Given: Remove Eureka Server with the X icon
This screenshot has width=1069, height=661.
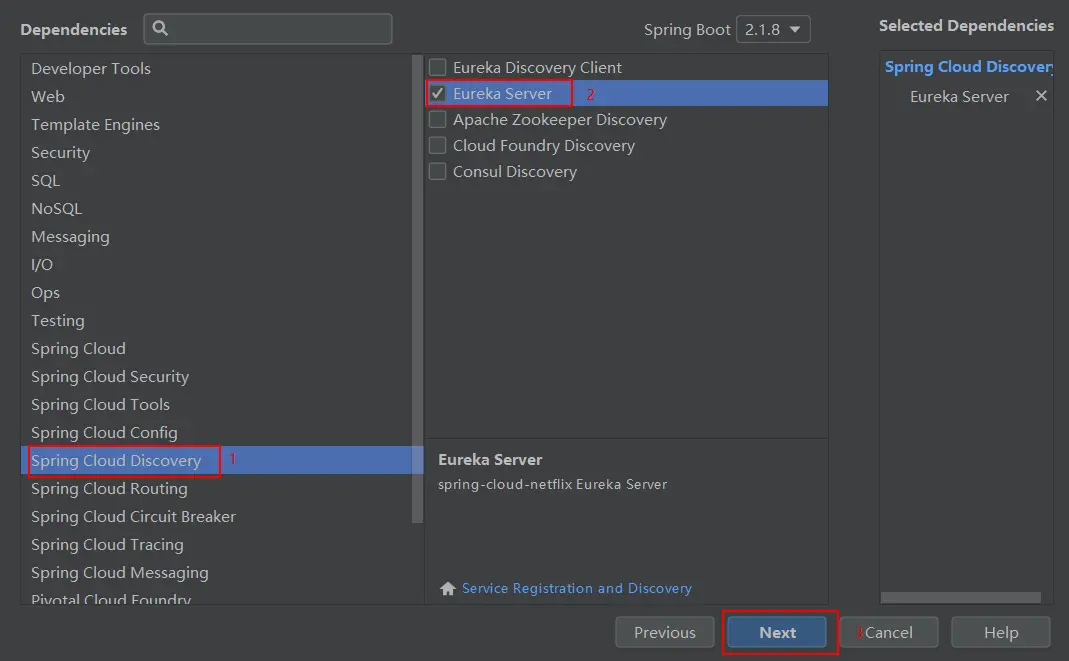Looking at the screenshot, I should pos(1041,95).
